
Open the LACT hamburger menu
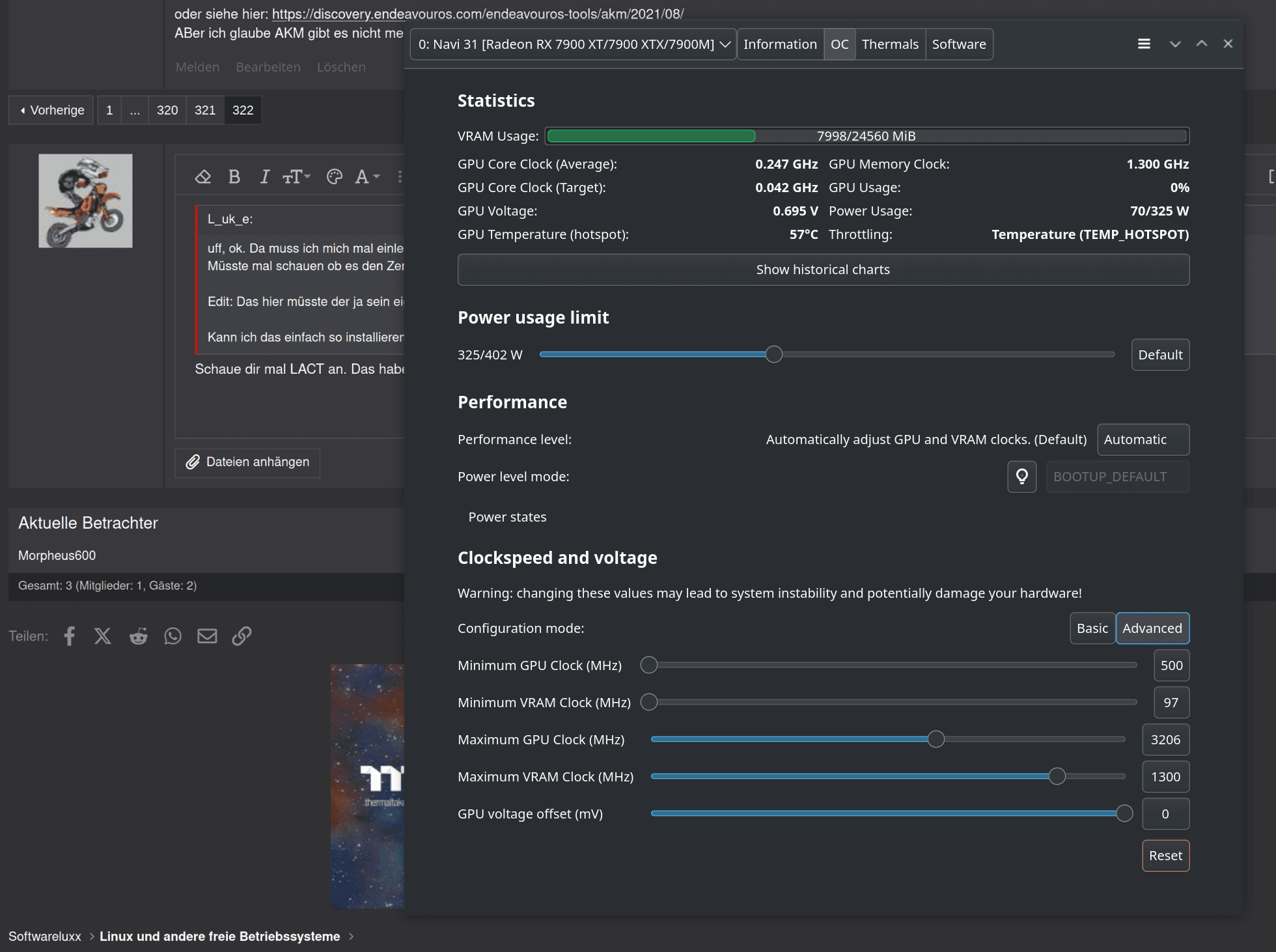coord(1144,44)
